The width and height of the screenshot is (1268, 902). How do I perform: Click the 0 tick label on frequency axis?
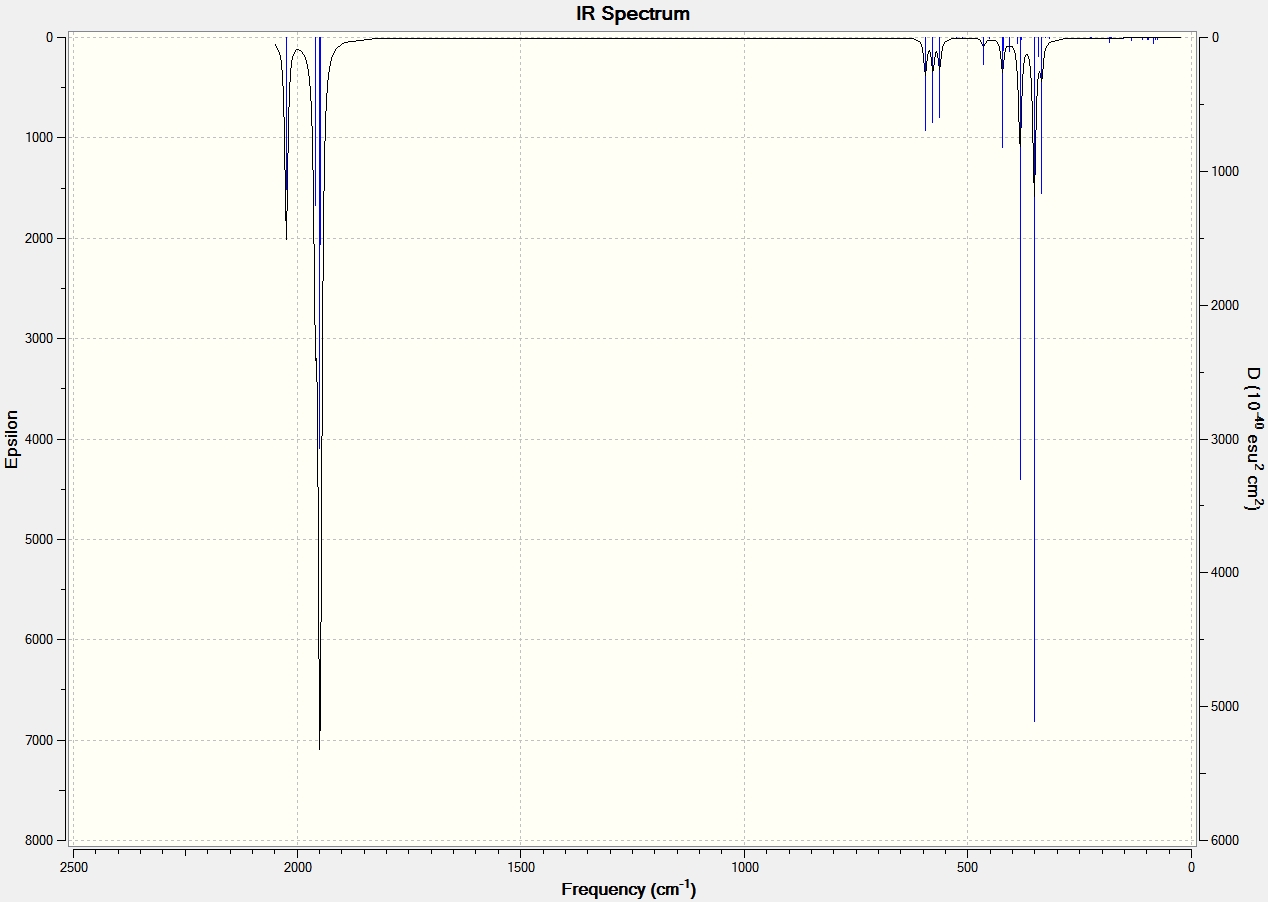pos(1191,867)
